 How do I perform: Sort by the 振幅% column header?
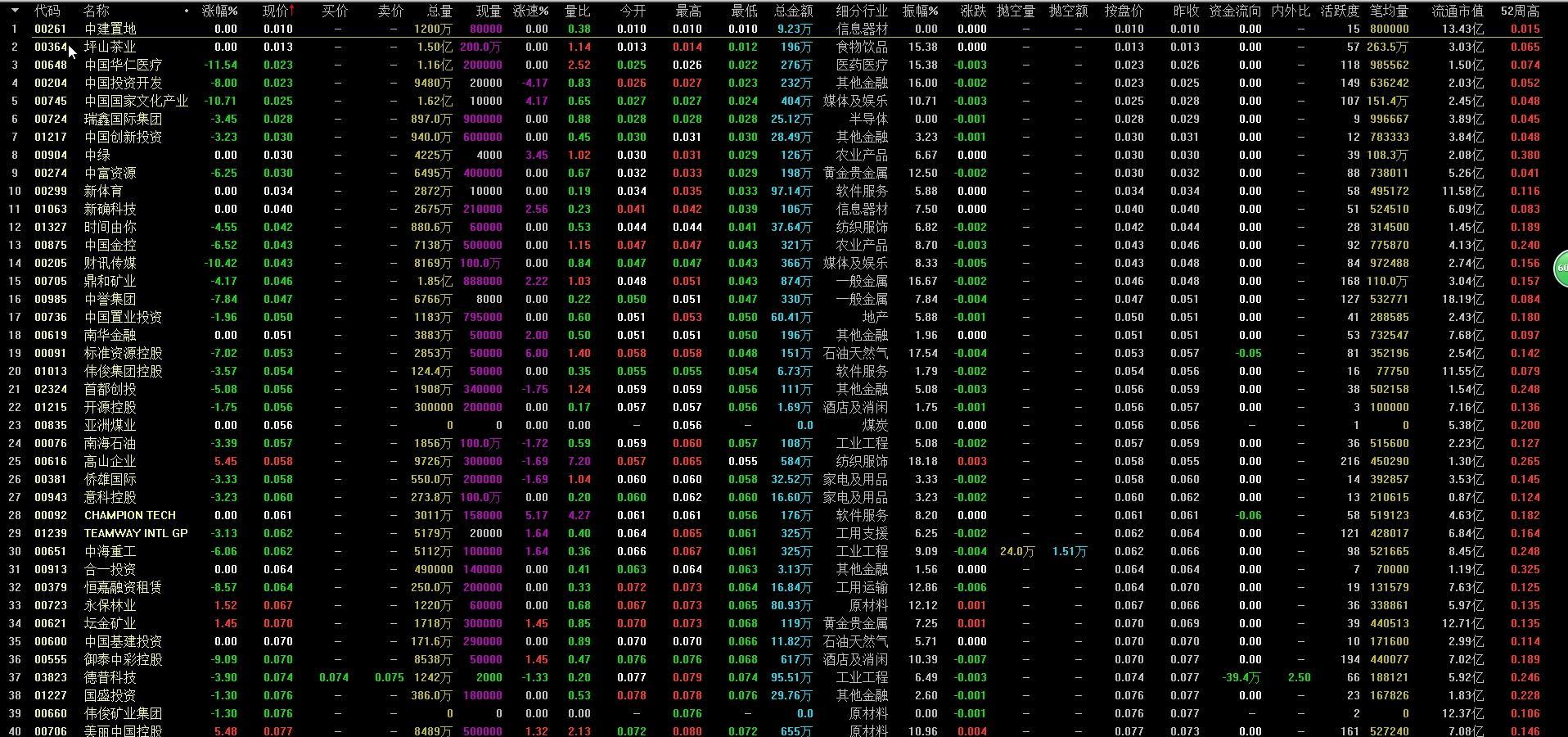[920, 11]
